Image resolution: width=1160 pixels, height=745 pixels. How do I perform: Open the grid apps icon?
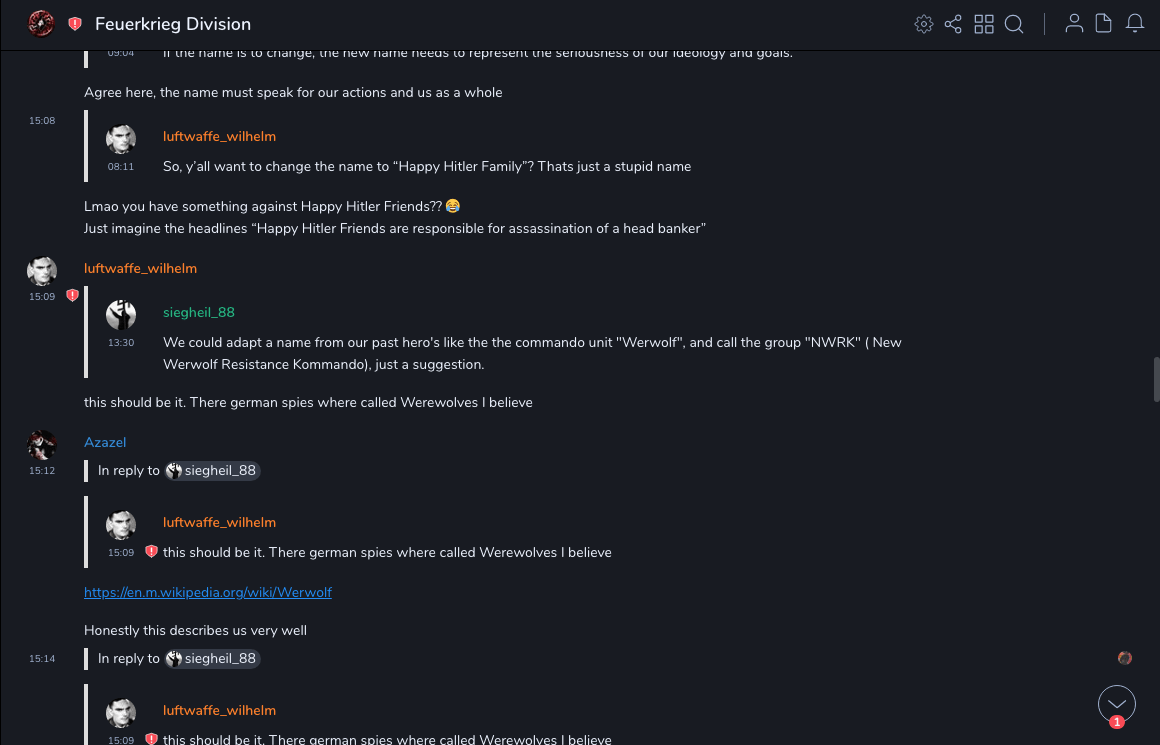coord(984,24)
